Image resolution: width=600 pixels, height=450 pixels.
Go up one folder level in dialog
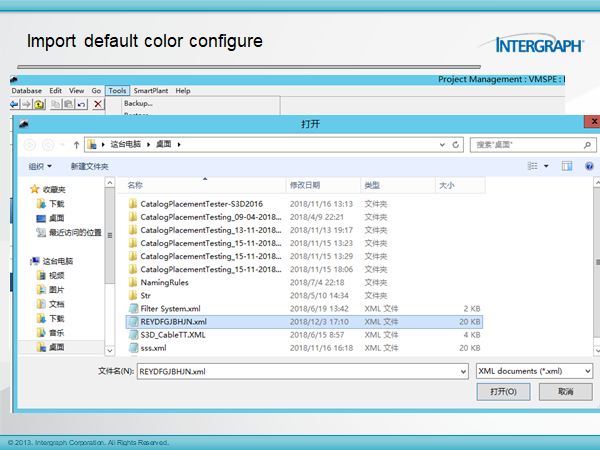(x=76, y=145)
